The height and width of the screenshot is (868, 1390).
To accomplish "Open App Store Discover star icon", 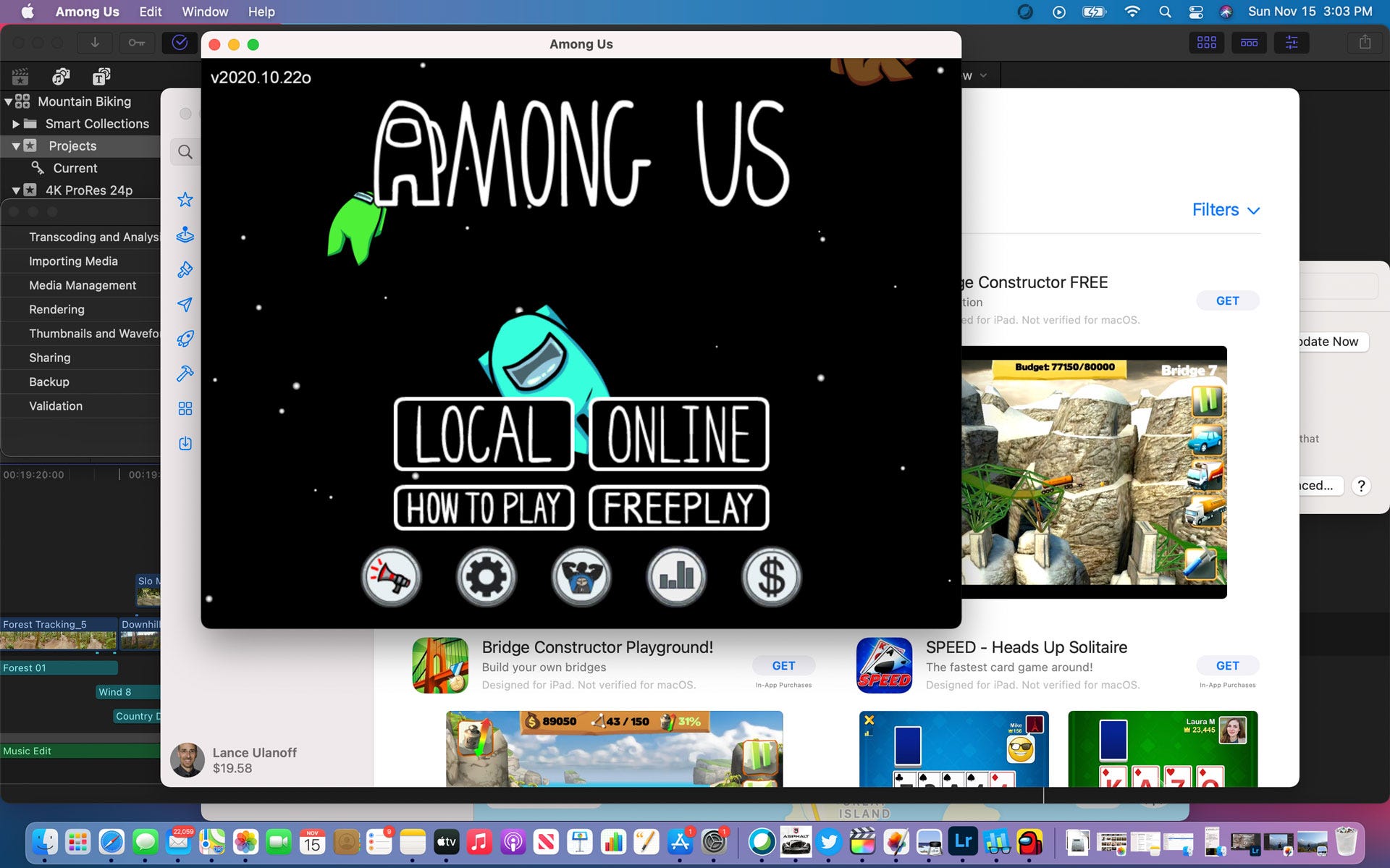I will point(185,200).
